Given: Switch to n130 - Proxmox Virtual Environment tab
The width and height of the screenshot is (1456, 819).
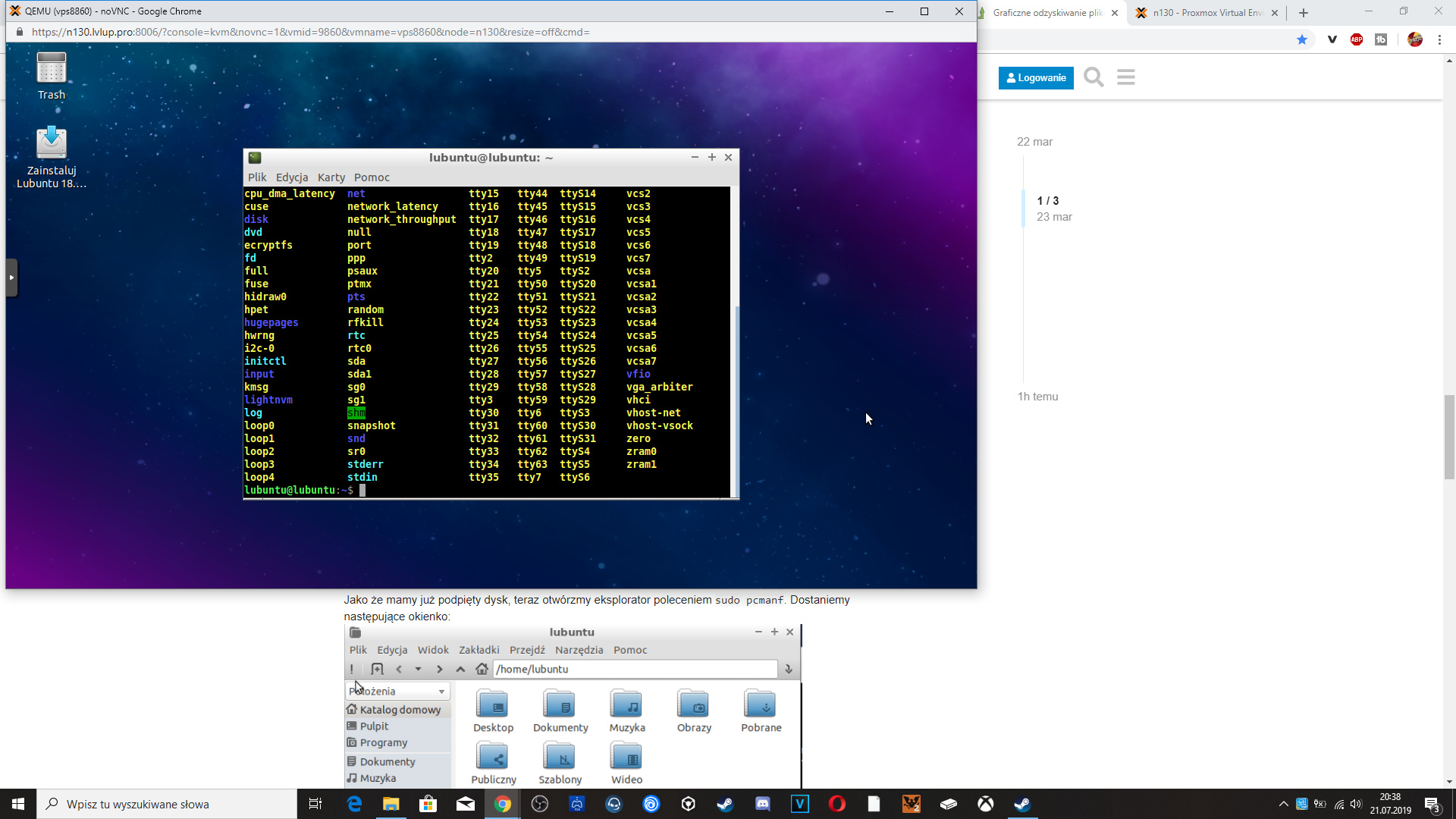Looking at the screenshot, I should 1206,13.
